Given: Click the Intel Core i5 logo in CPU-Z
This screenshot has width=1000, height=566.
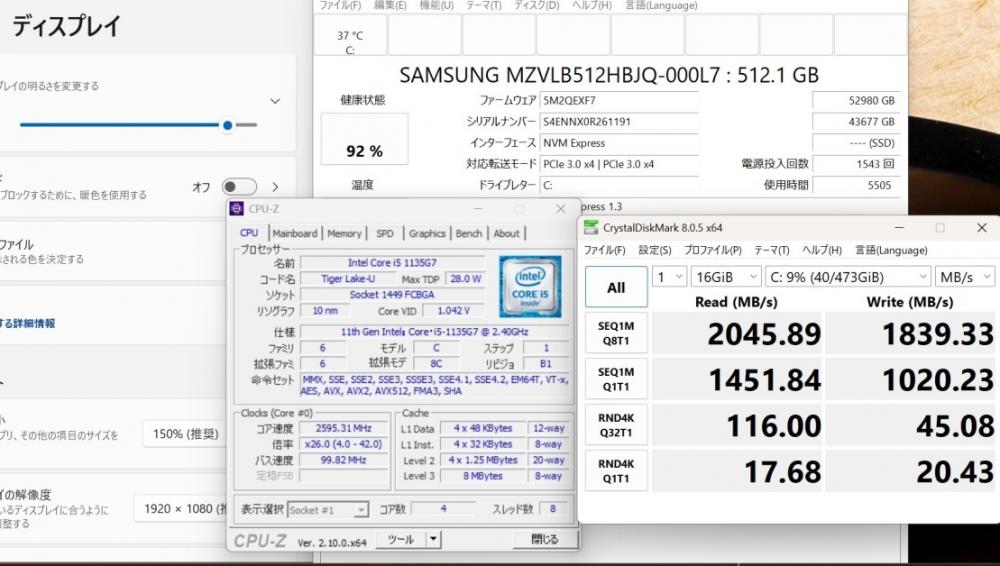Looking at the screenshot, I should coord(530,287).
